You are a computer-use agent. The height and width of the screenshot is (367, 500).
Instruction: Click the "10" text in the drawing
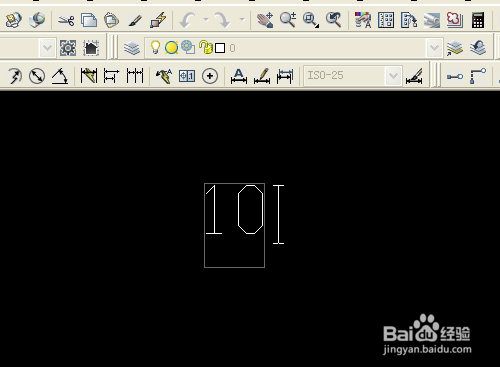(234, 209)
